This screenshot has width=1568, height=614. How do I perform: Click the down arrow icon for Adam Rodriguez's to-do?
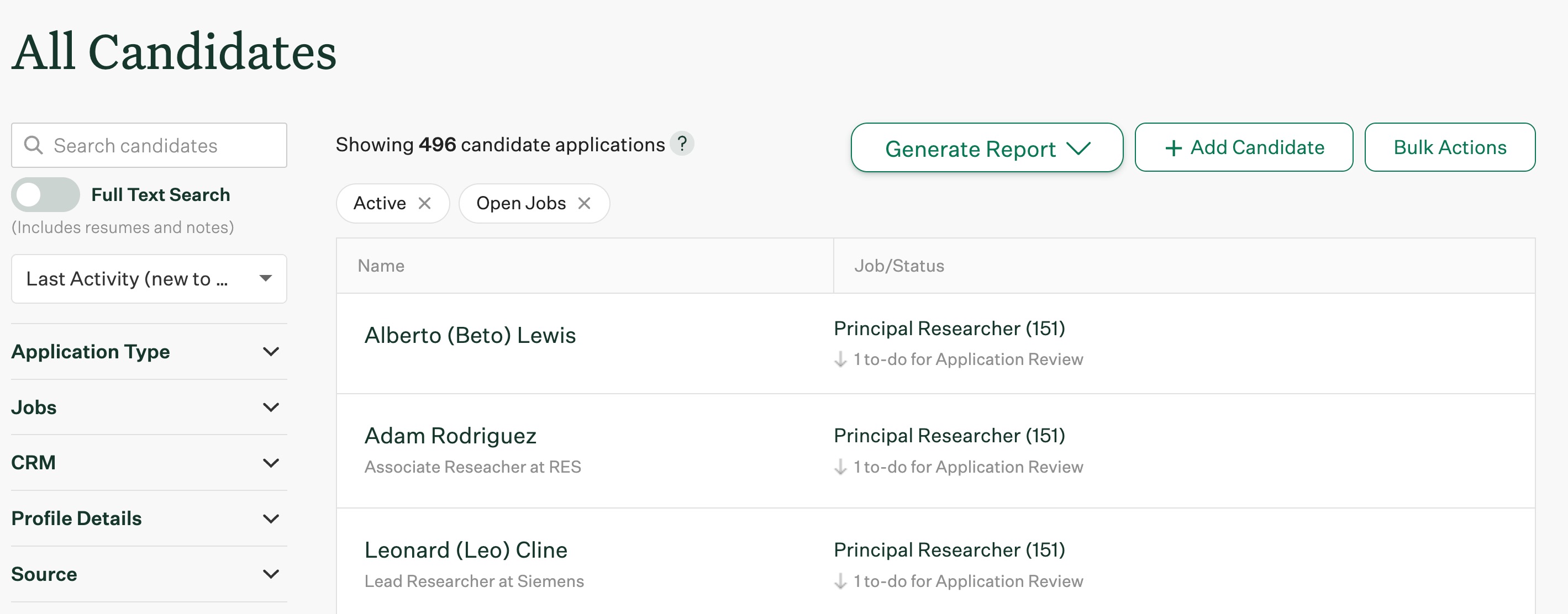tap(840, 467)
